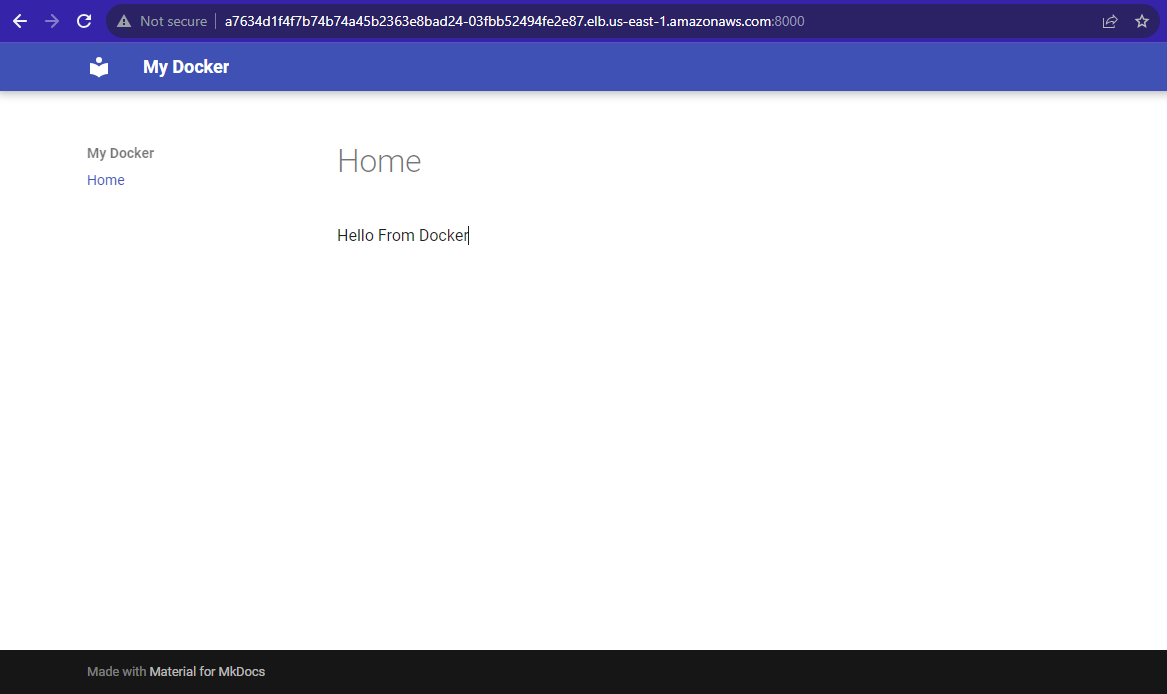Click the MkDocs book logo icon
Viewport: 1167px width, 694px height.
[99, 67]
